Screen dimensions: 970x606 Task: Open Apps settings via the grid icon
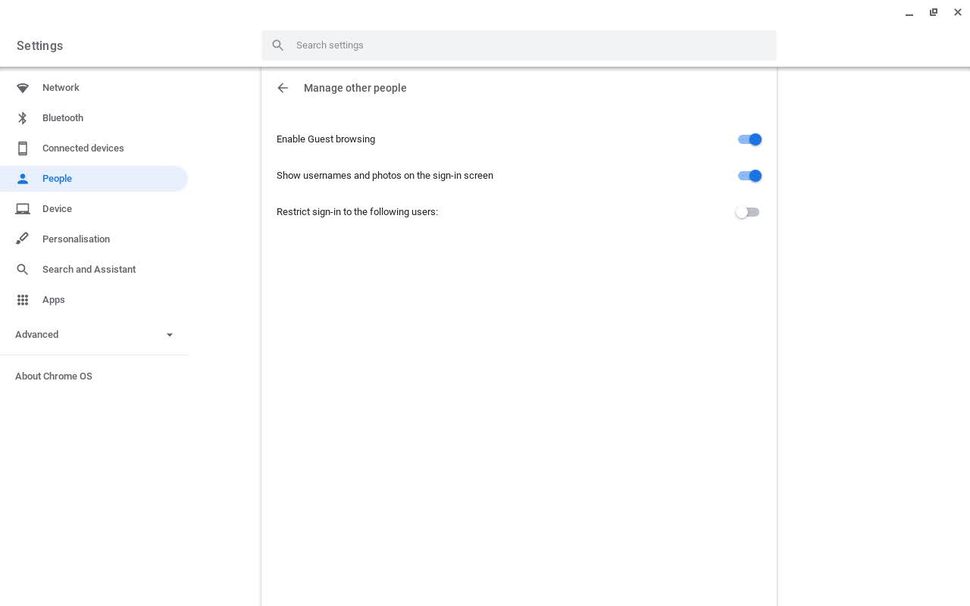[22, 299]
